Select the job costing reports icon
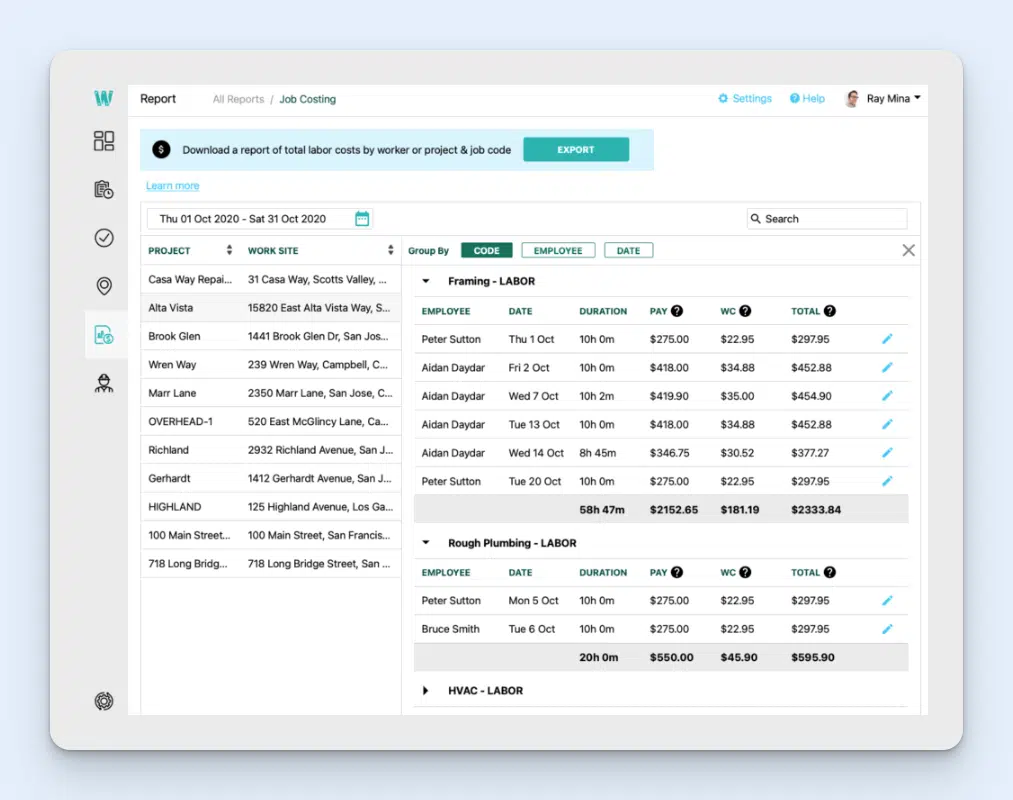Viewport: 1013px width, 800px height. tap(103, 335)
